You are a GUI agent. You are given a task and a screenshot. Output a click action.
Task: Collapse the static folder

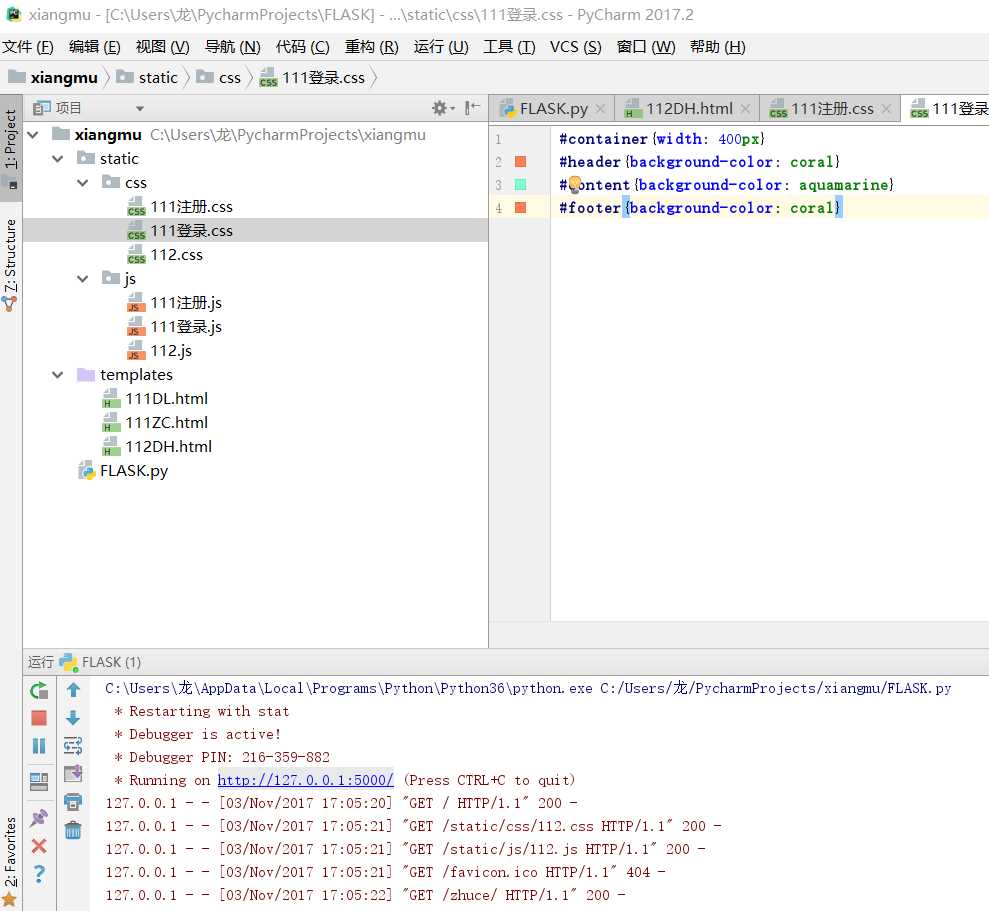58,158
